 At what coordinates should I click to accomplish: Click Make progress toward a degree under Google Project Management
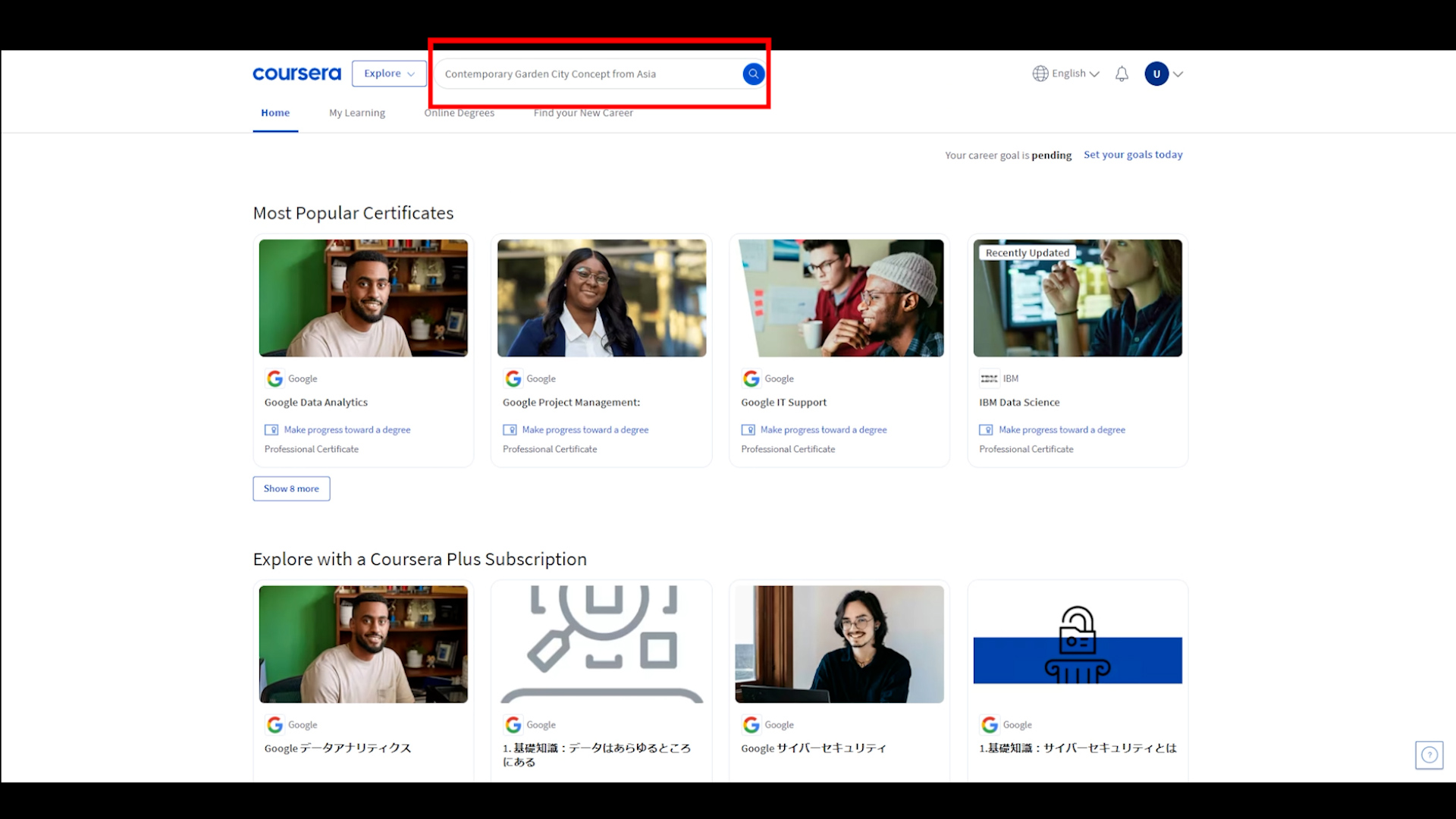pyautogui.click(x=585, y=430)
